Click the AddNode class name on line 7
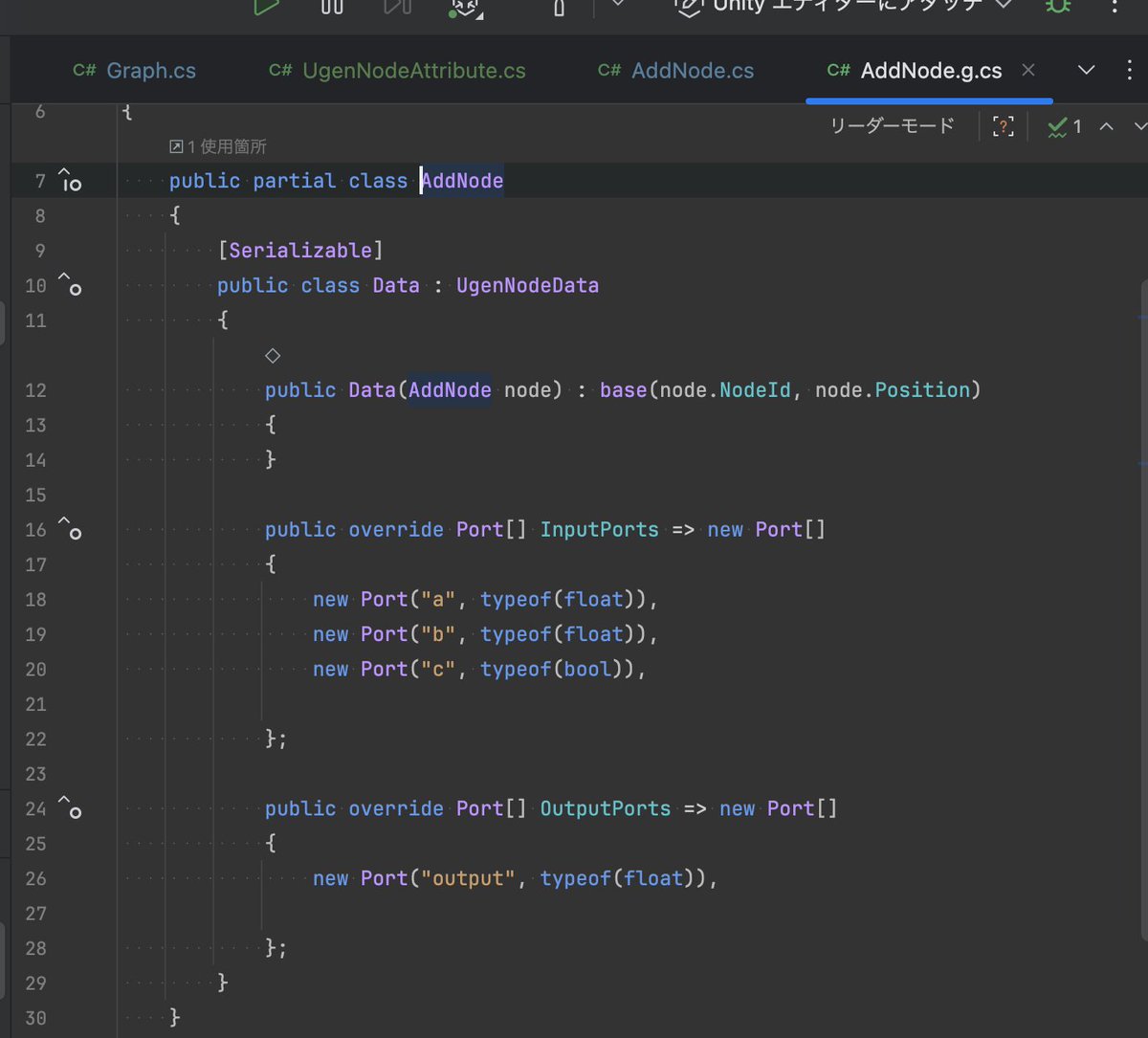 (462, 181)
